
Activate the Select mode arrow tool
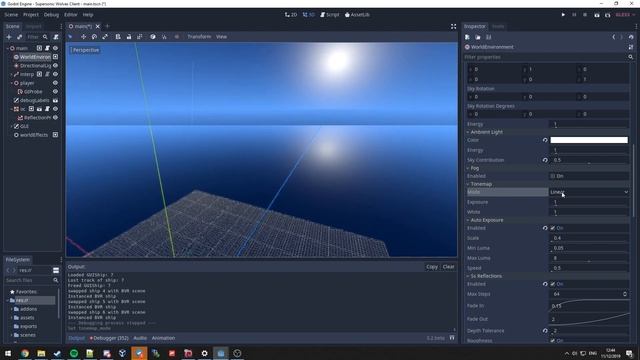pyautogui.click(x=70, y=37)
